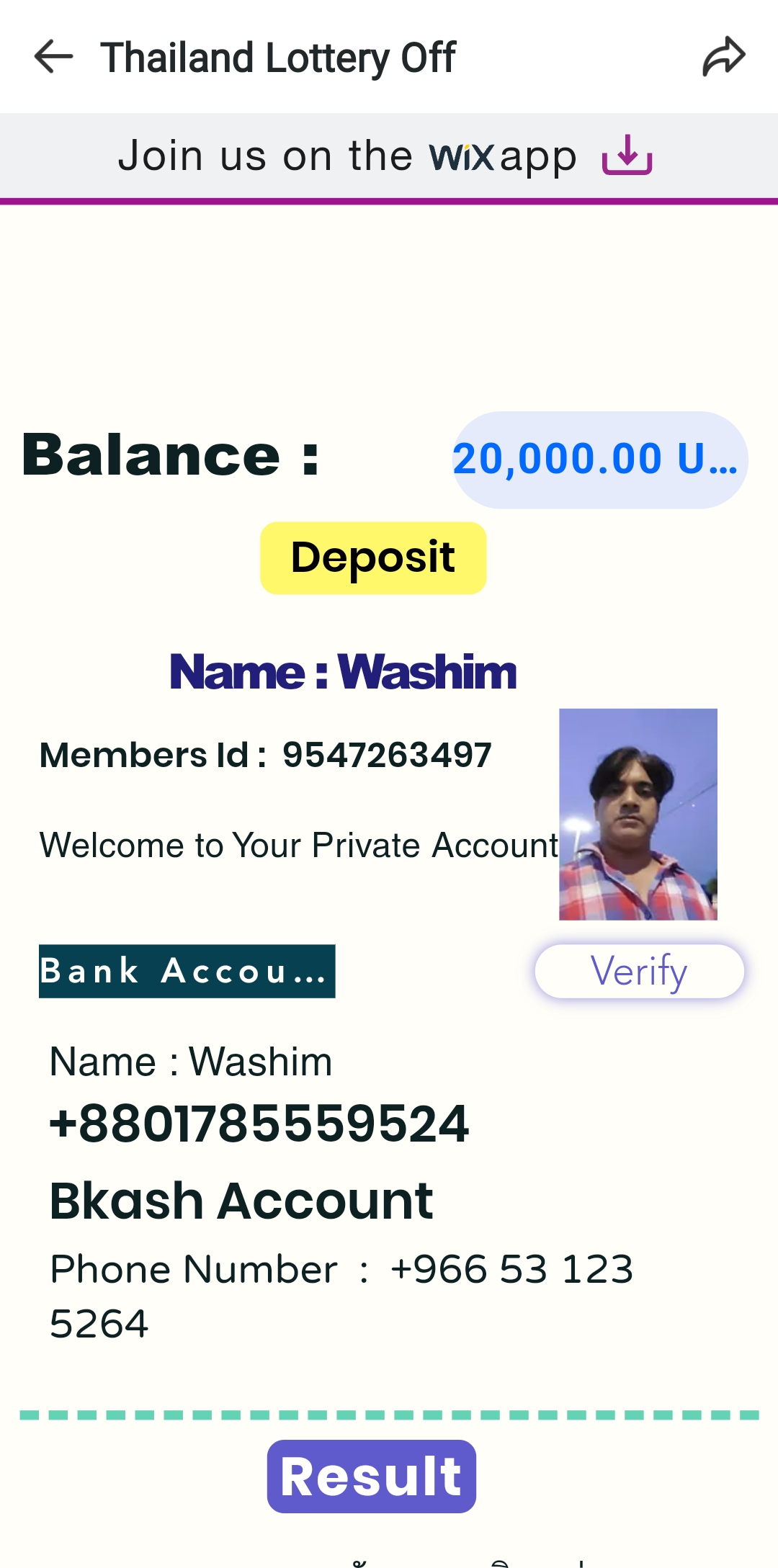Tap the Name : Washim heading
Viewport: 778px width, 1568px height.
pos(343,672)
